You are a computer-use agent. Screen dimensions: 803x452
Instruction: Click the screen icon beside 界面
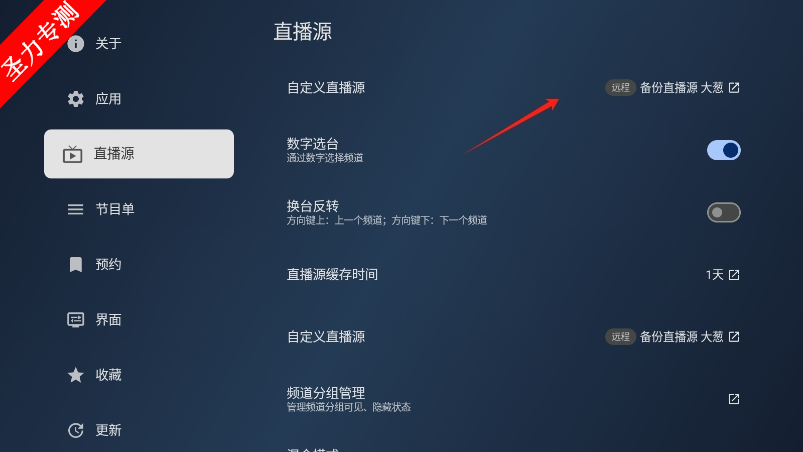click(76, 320)
